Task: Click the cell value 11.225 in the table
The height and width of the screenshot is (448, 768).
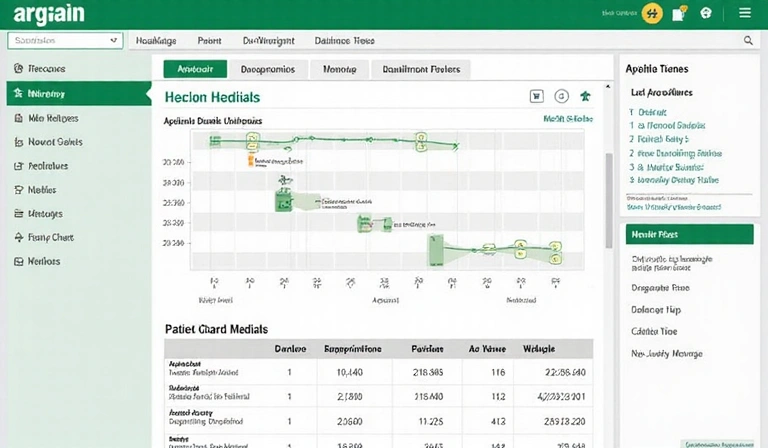Action: click(x=431, y=421)
